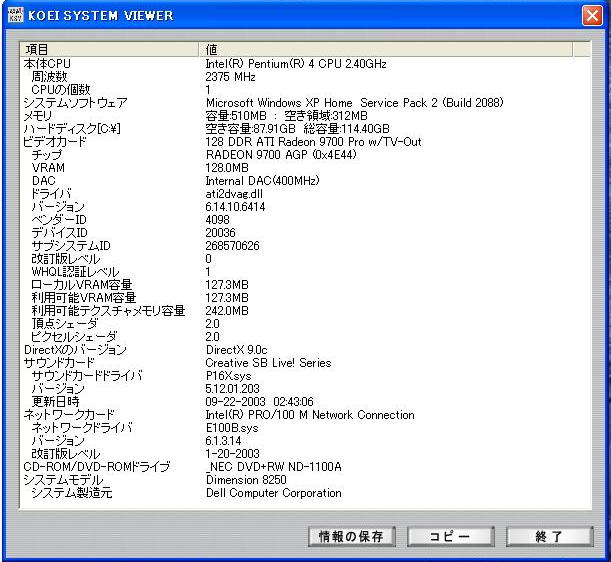
Task: Select the ドライバ row label
Action: click(x=51, y=194)
